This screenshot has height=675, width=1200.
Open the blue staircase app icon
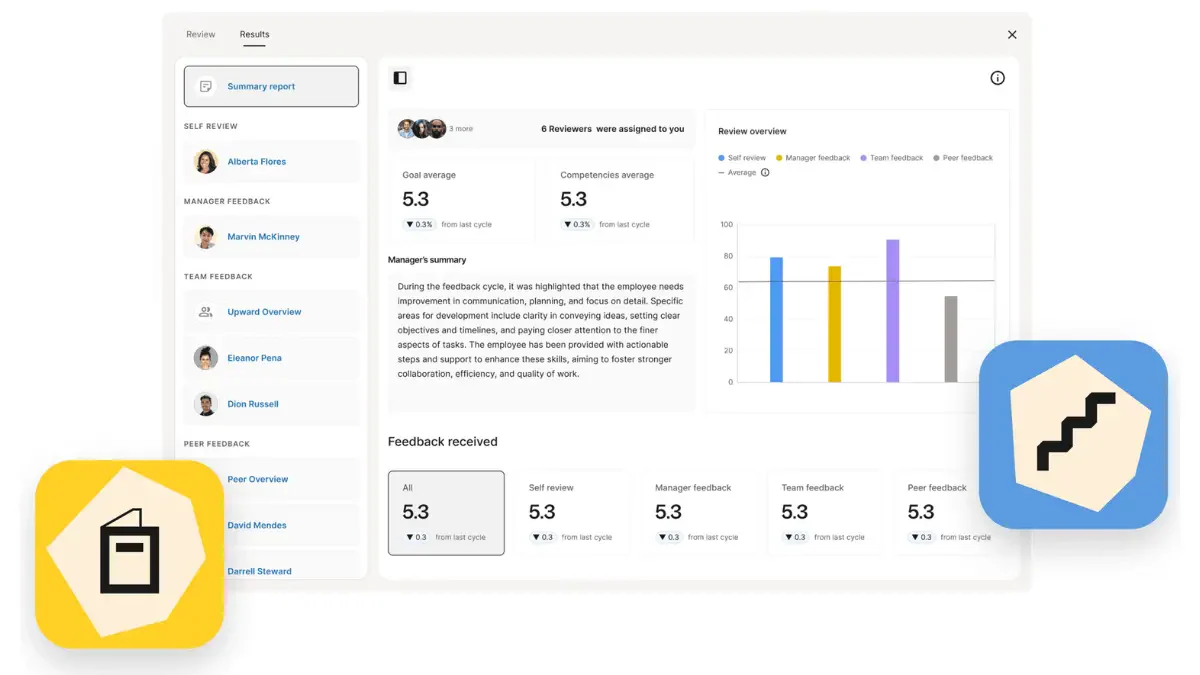click(x=1073, y=434)
